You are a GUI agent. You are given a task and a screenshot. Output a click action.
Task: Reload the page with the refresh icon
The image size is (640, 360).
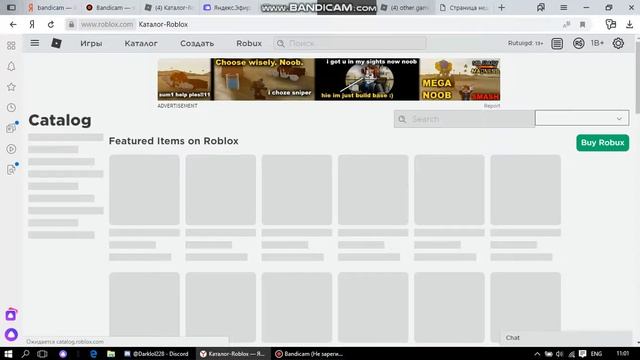coord(51,24)
